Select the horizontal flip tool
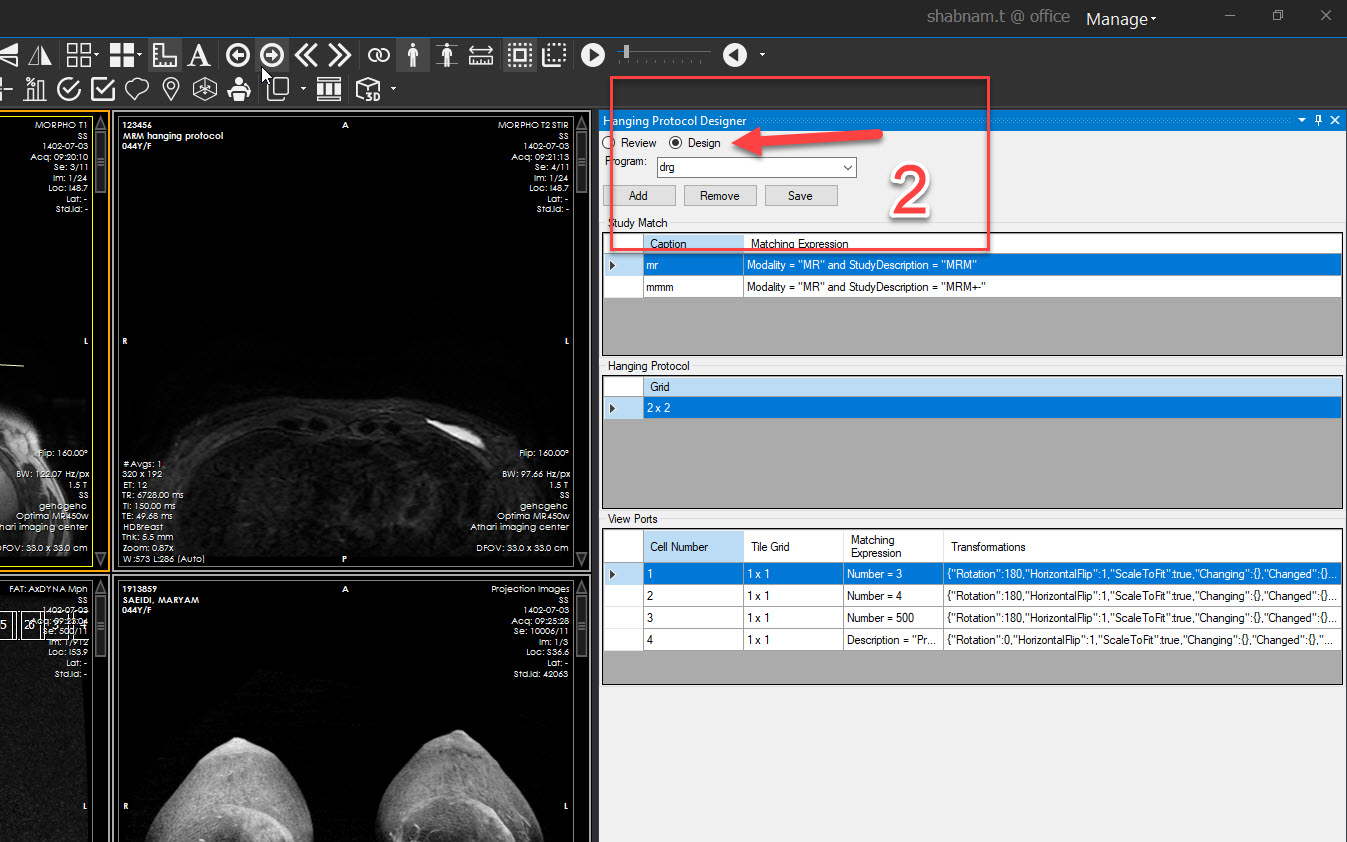This screenshot has height=842, width=1347. (x=40, y=55)
